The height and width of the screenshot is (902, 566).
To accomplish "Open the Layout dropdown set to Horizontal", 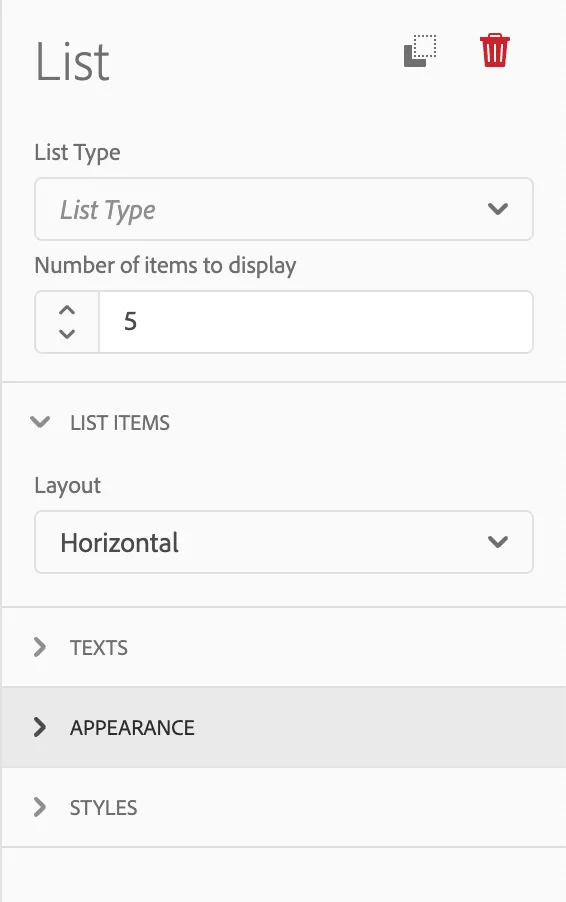I will click(x=284, y=542).
